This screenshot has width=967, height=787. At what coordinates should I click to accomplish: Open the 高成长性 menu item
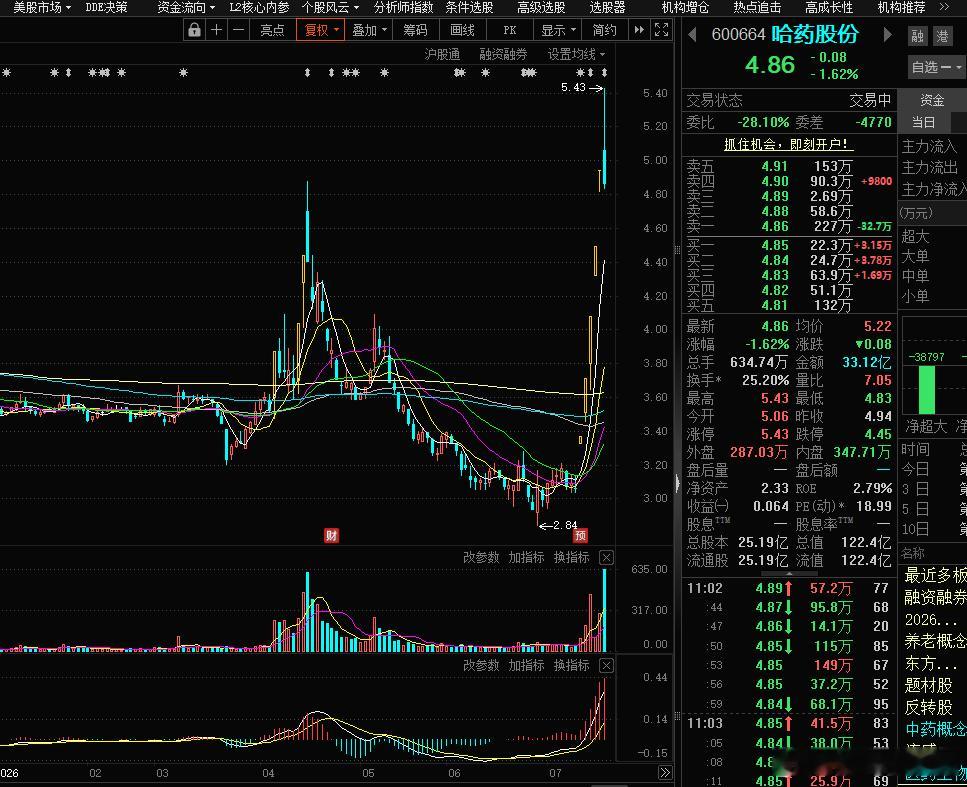[829, 7]
